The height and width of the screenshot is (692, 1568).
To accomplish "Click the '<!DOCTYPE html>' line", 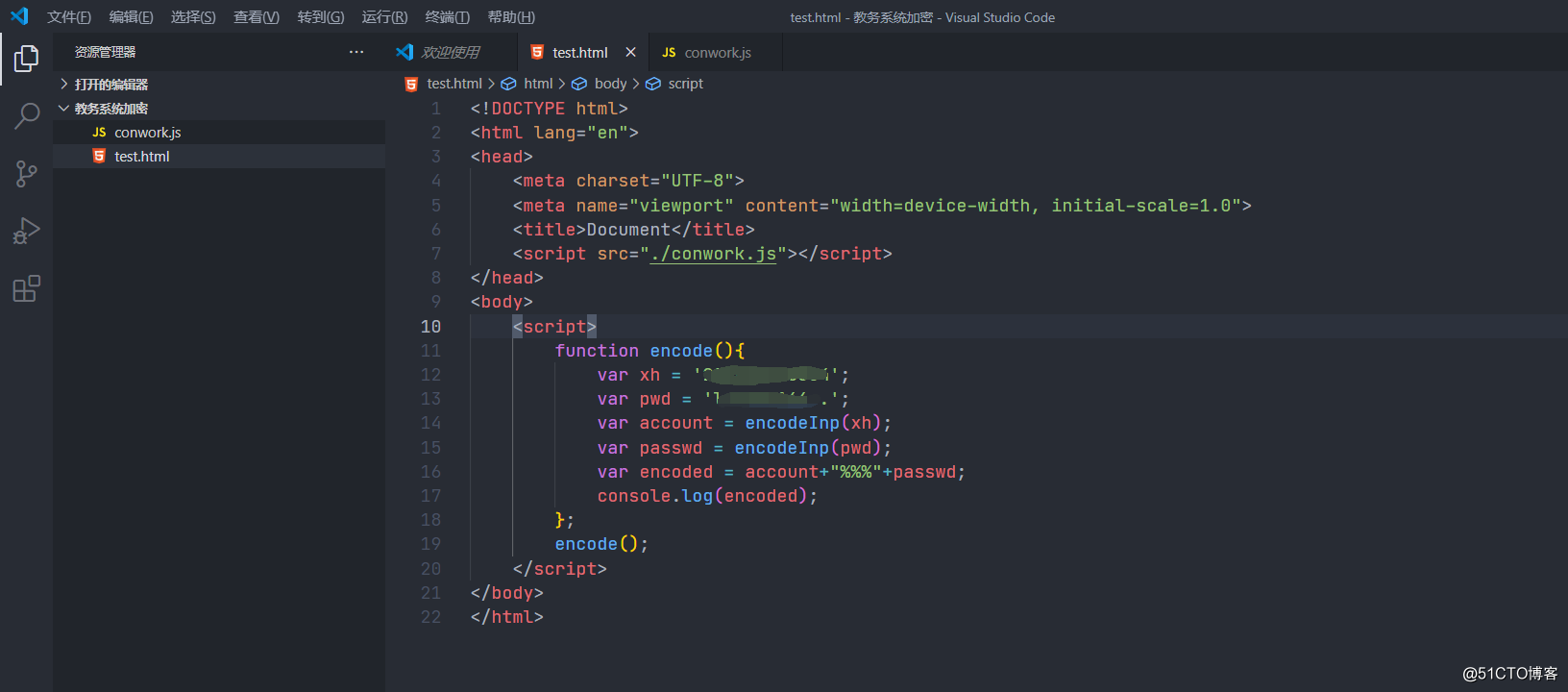I will click(x=549, y=109).
